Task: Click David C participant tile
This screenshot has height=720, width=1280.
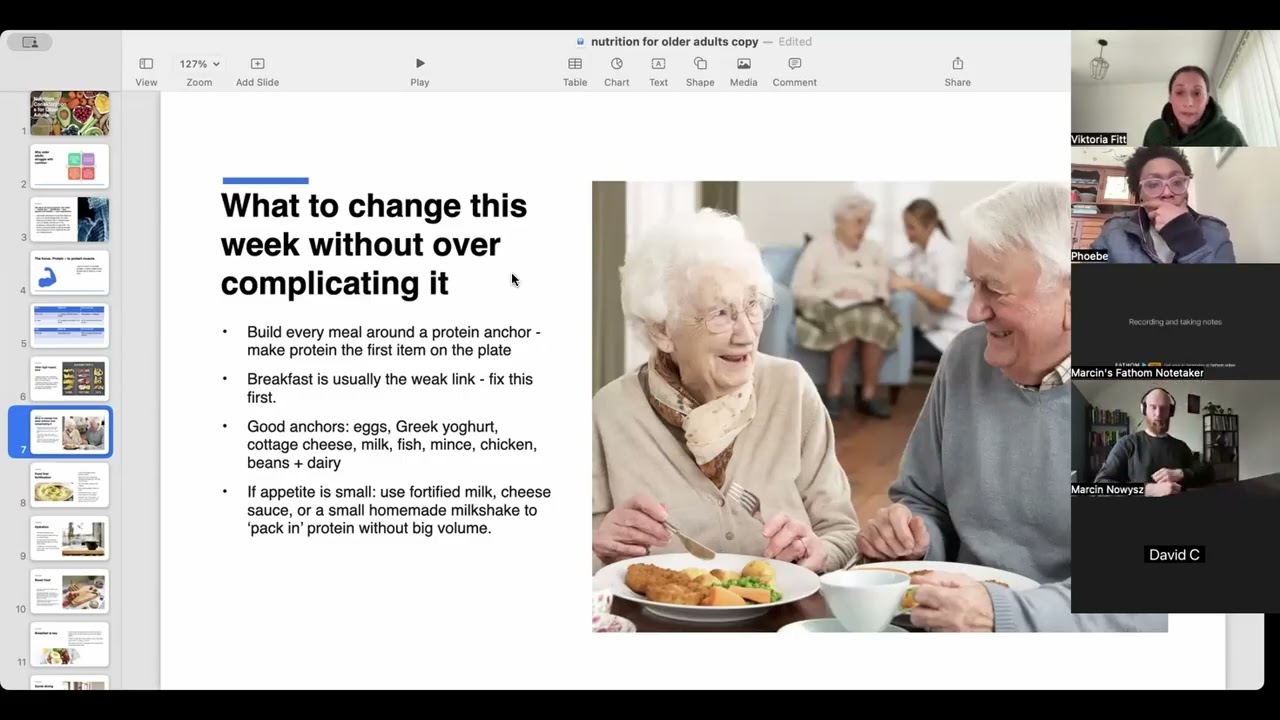Action: point(1175,555)
